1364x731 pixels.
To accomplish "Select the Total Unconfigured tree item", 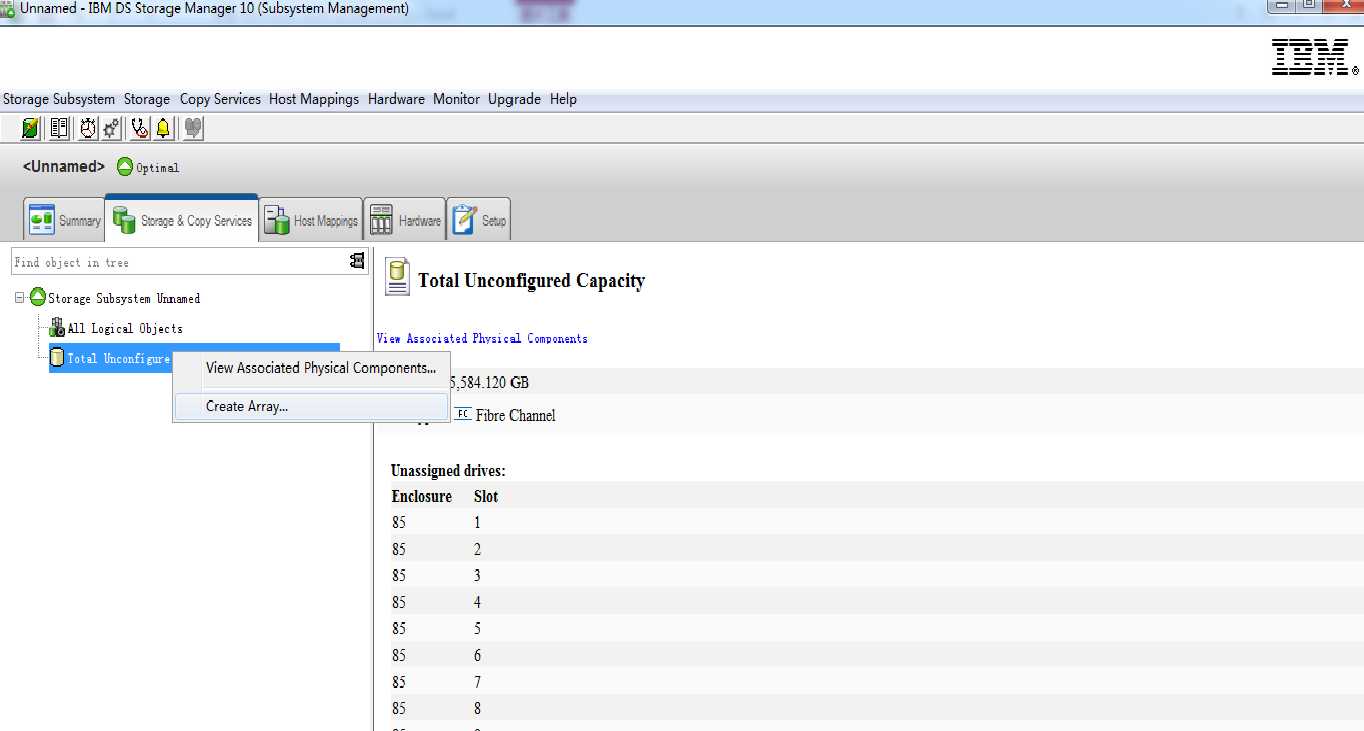I will 118,358.
